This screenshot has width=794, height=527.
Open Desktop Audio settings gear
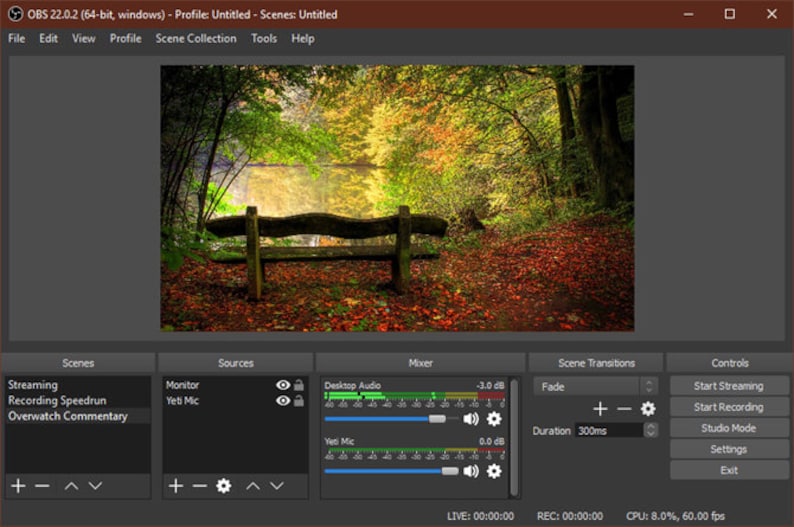click(x=494, y=419)
